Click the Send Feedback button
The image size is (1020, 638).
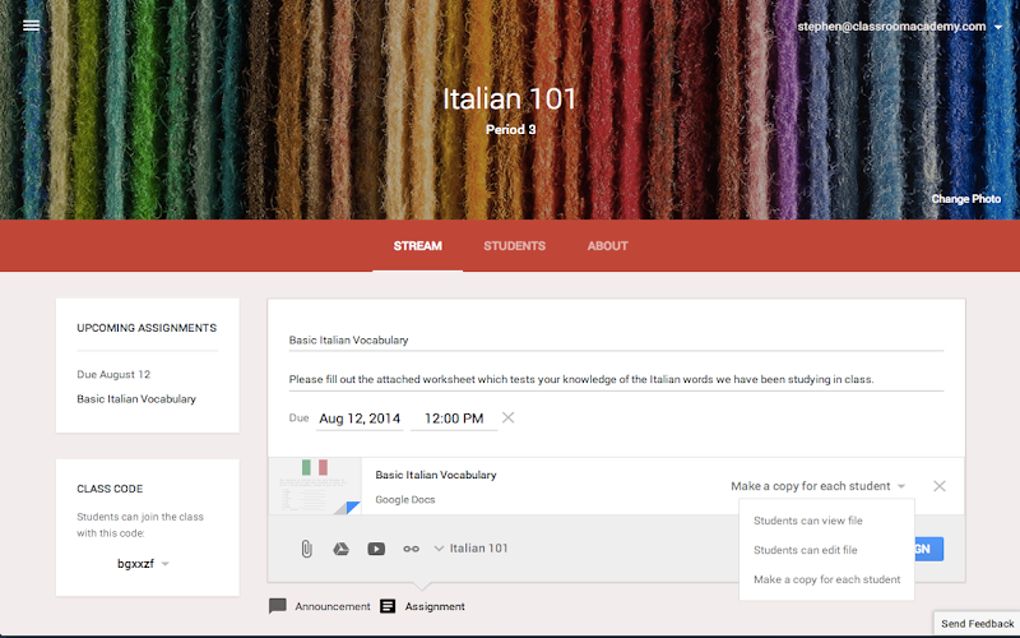(977, 622)
